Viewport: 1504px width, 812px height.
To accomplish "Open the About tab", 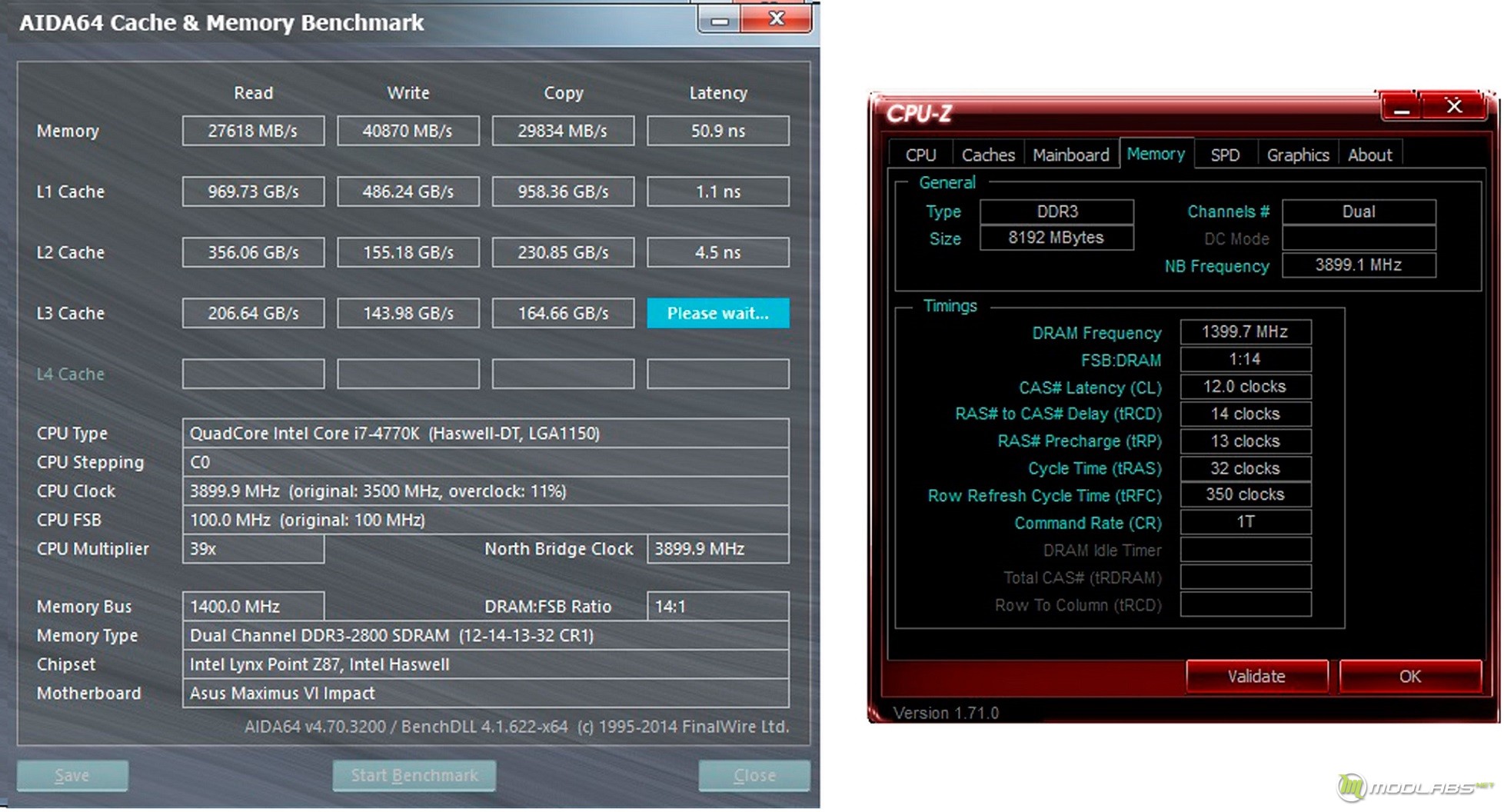I will tap(1369, 155).
